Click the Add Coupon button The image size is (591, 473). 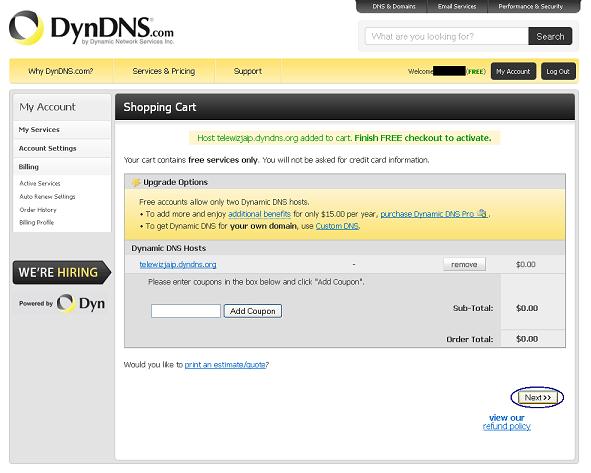coord(253,311)
